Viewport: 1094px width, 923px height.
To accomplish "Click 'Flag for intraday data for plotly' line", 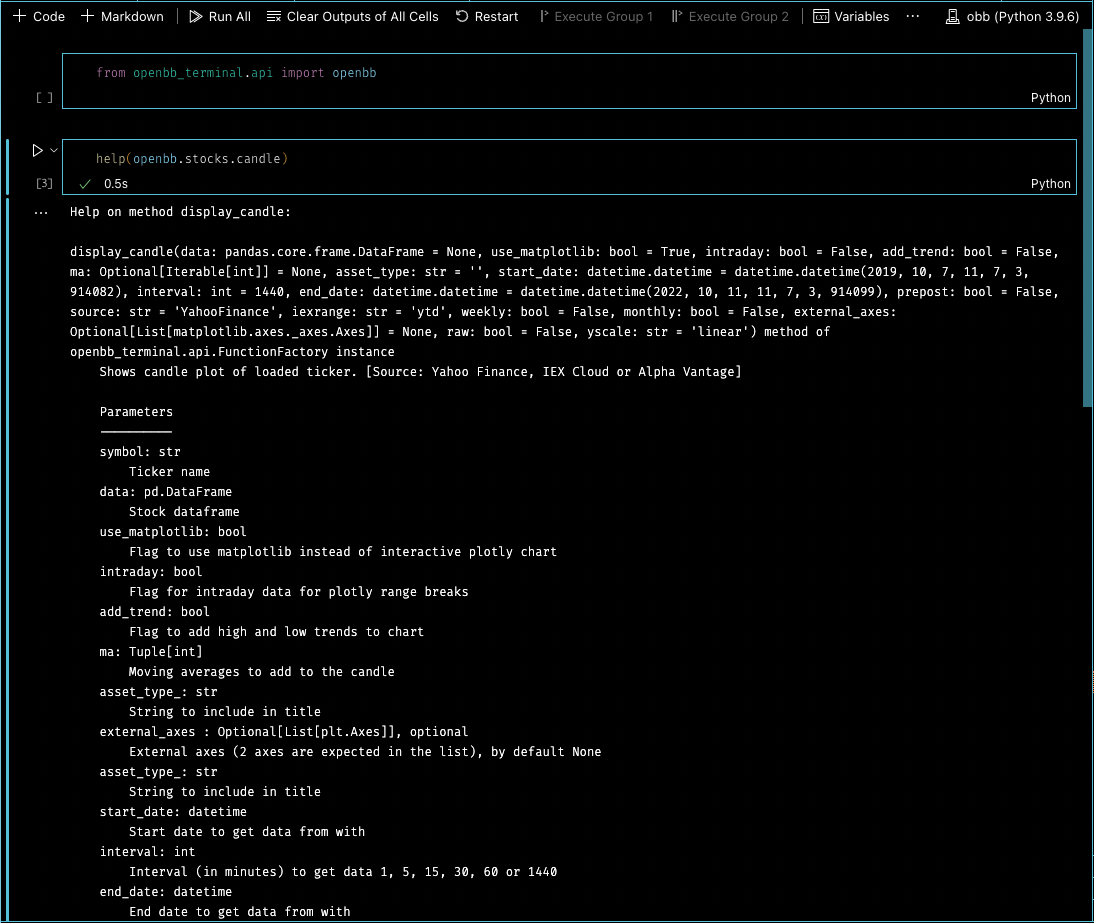I will tap(299, 592).
